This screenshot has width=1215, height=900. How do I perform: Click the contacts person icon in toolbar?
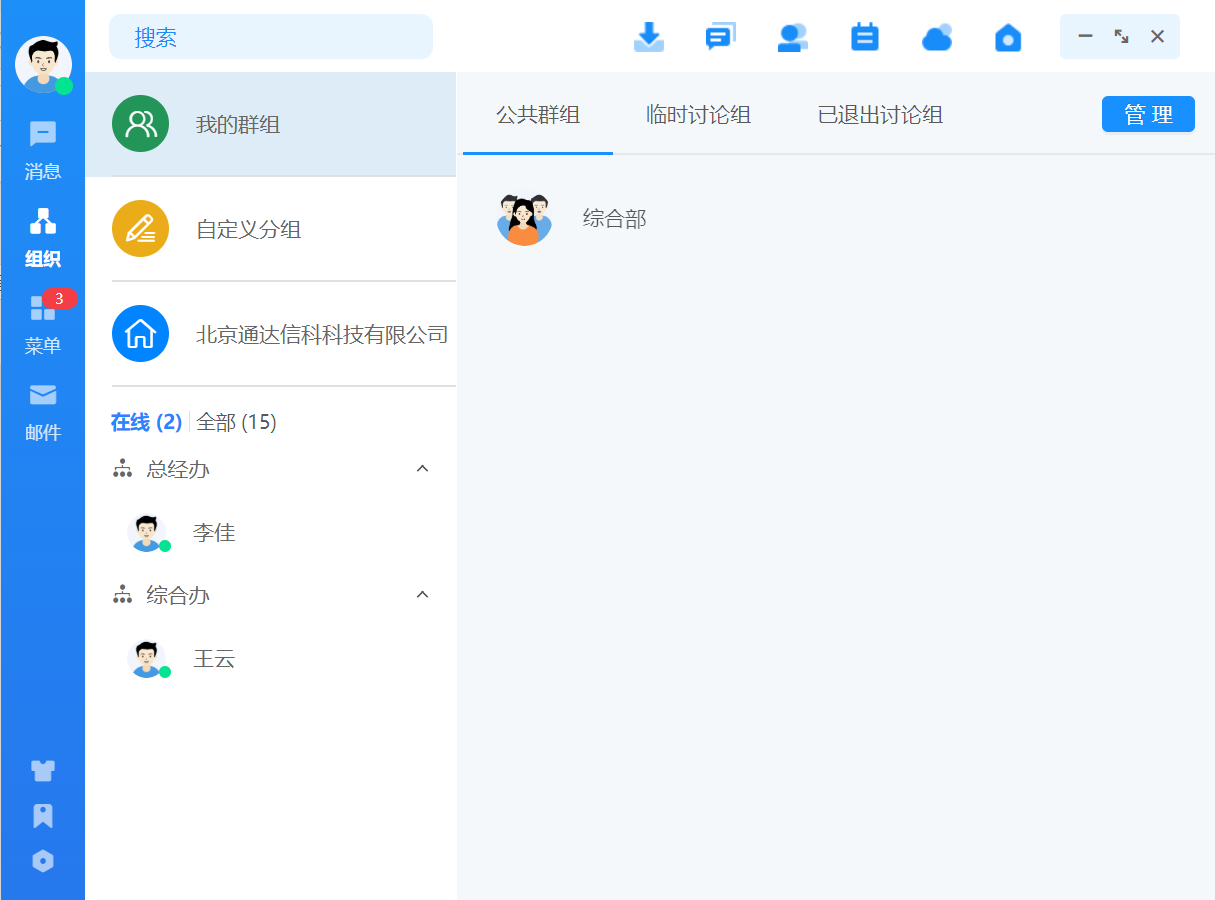pos(792,37)
